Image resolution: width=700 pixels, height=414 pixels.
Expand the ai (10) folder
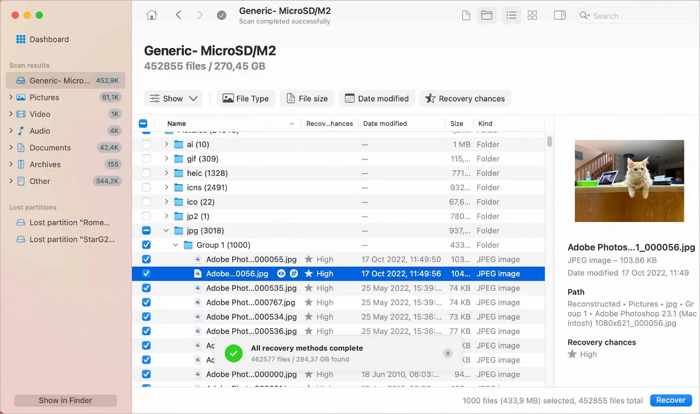(x=166, y=144)
